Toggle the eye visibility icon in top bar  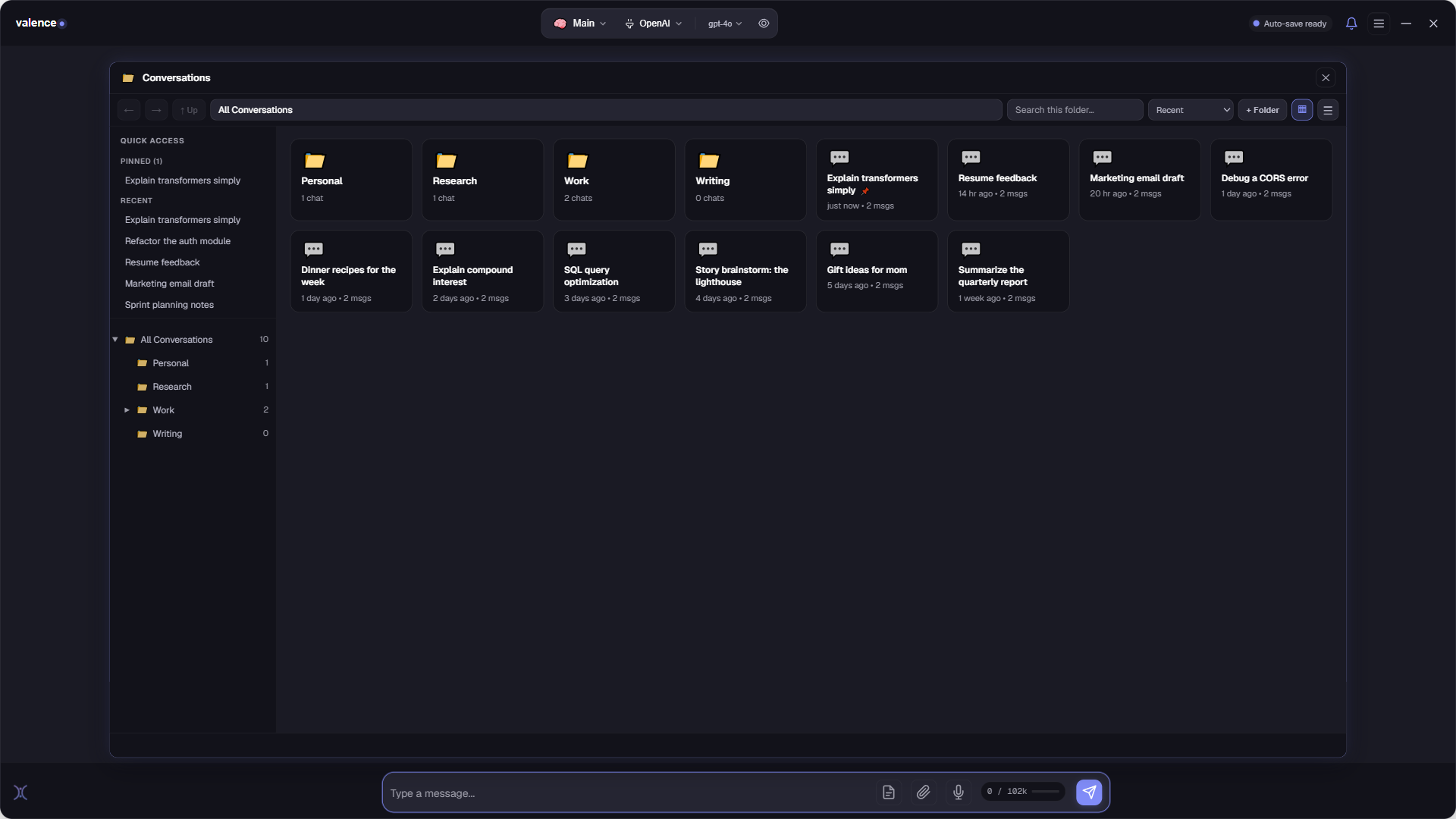764,24
